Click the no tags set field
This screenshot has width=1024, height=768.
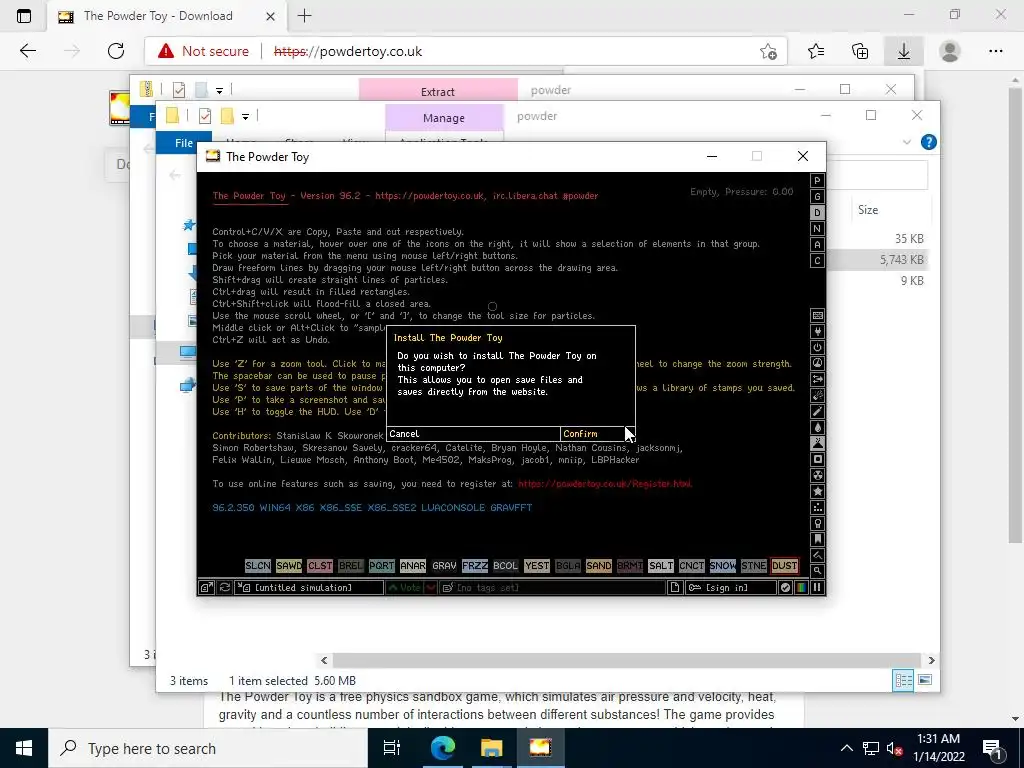(x=552, y=587)
